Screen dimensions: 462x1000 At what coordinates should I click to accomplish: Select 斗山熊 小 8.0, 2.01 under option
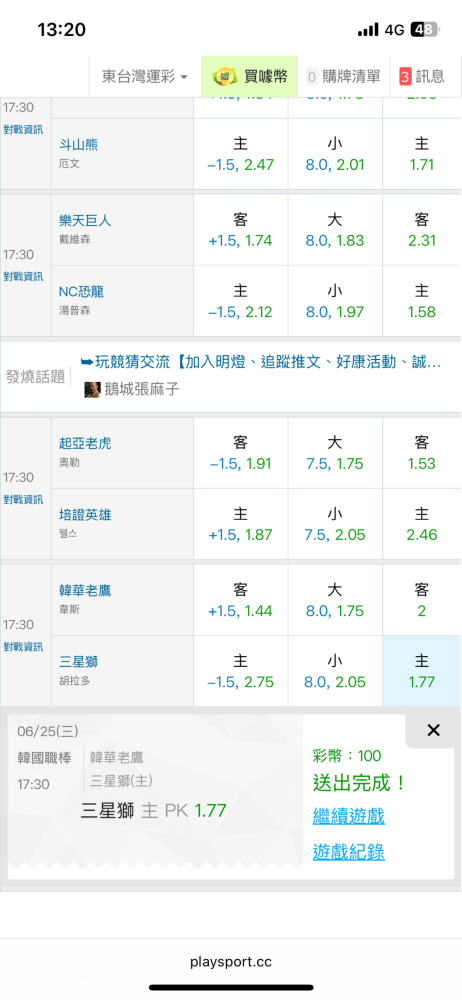coord(335,154)
